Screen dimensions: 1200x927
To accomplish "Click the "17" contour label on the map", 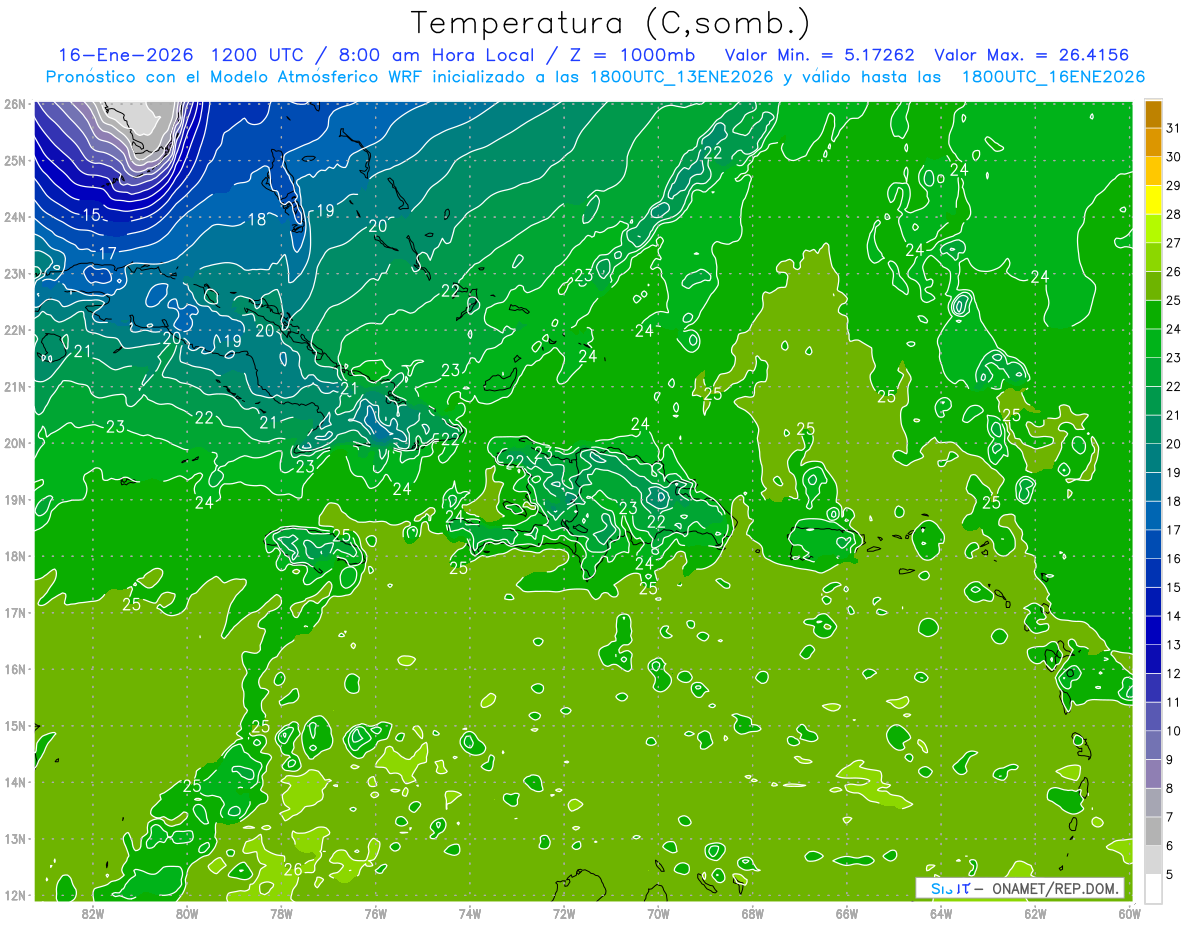I will pos(108,254).
